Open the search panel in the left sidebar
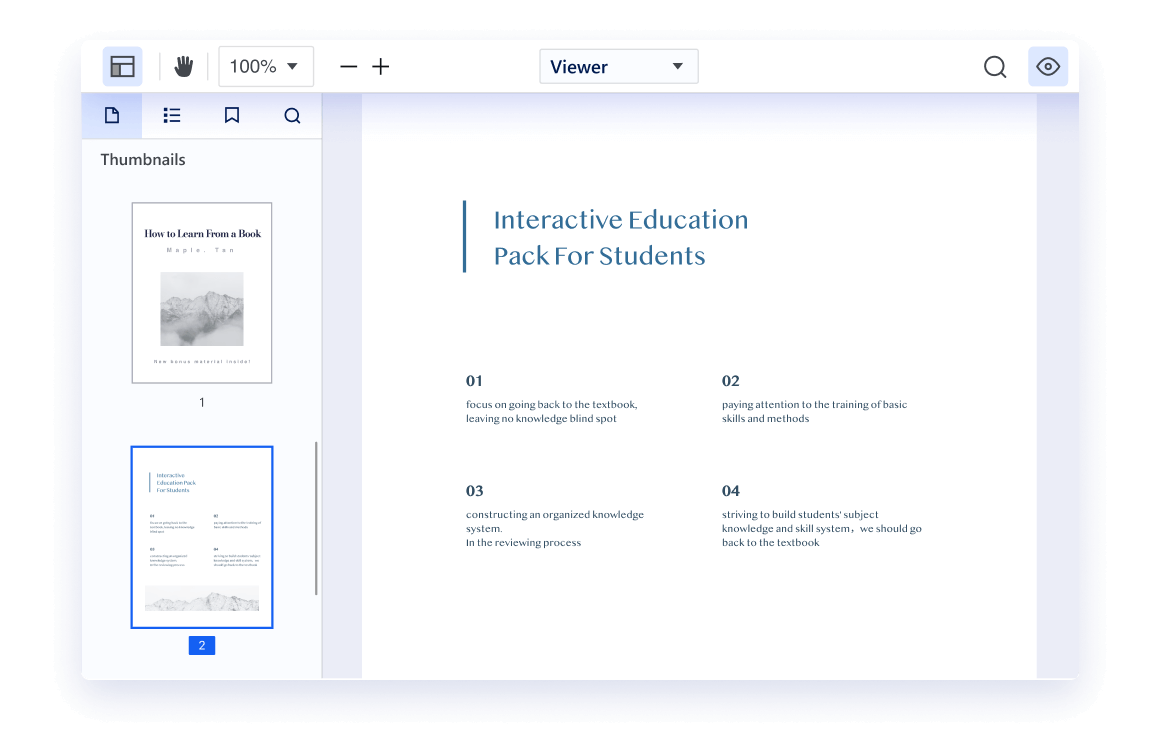1160x738 pixels. coord(292,115)
